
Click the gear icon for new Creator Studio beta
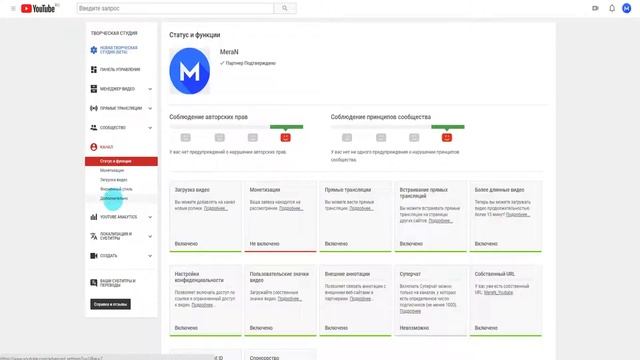tap(93, 50)
